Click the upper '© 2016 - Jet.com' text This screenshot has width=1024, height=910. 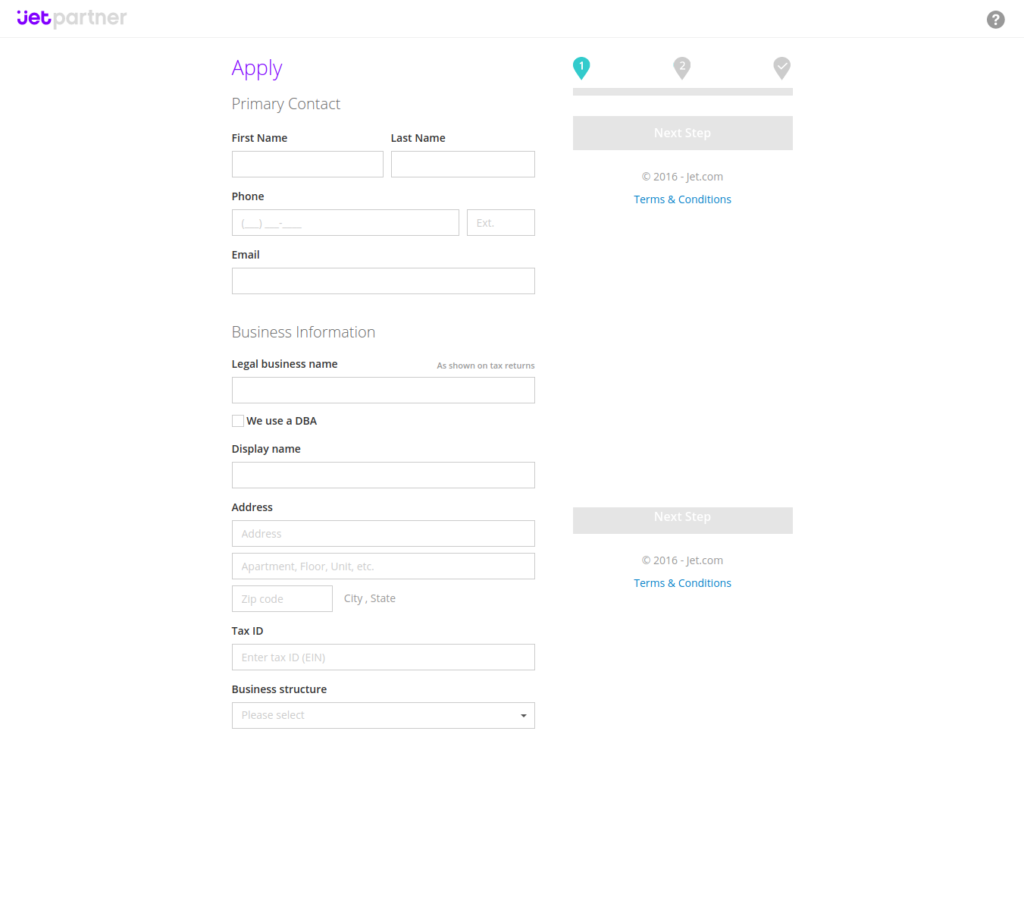tap(682, 176)
